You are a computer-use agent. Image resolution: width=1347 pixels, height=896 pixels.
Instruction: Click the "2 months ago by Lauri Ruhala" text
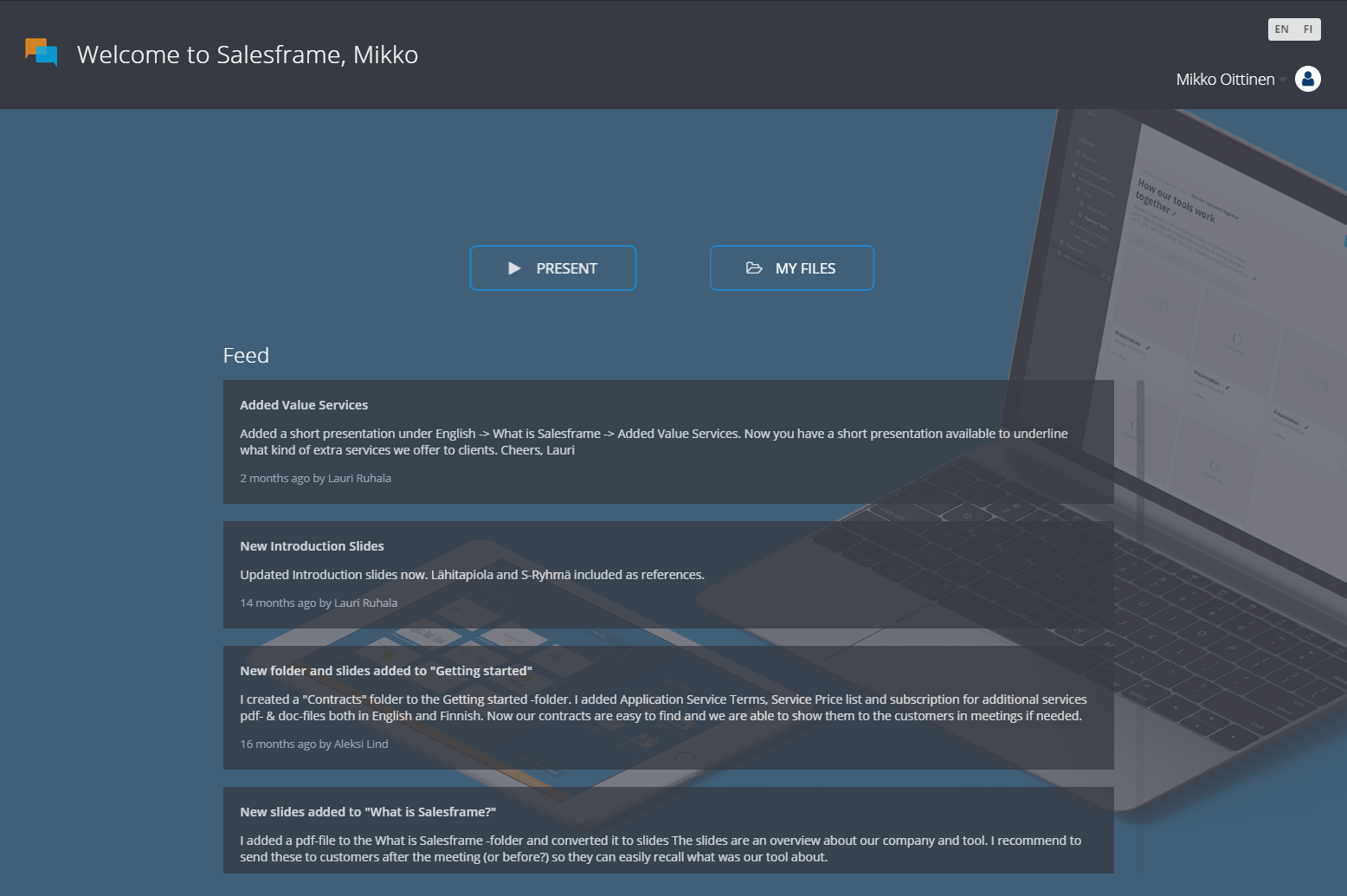(x=315, y=478)
